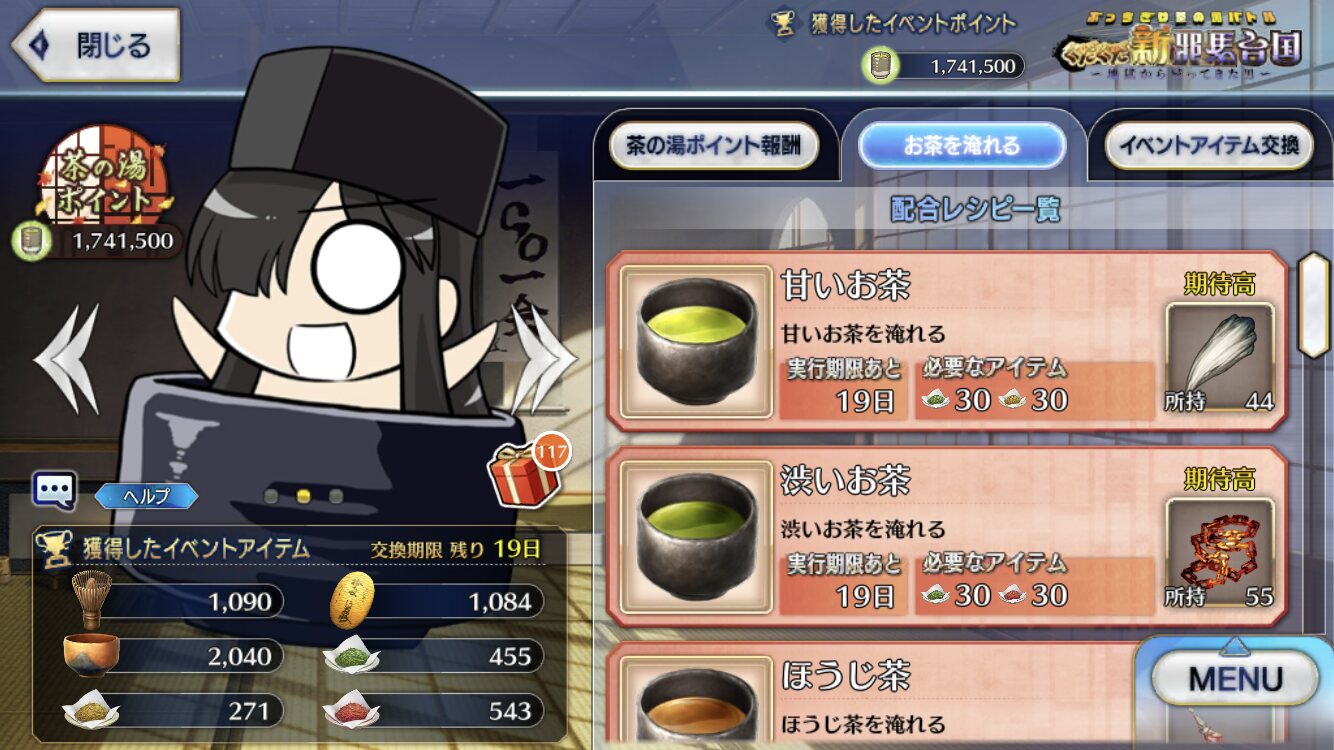The height and width of the screenshot is (750, 1334).
Task: Show next character with right arrow
Action: (x=545, y=358)
